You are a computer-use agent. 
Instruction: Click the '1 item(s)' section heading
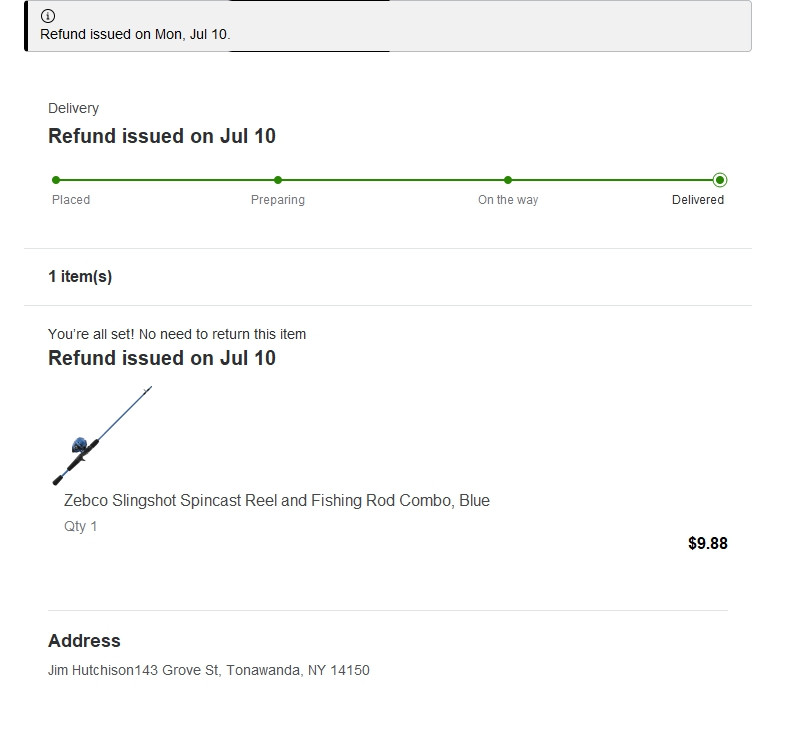tap(80, 277)
